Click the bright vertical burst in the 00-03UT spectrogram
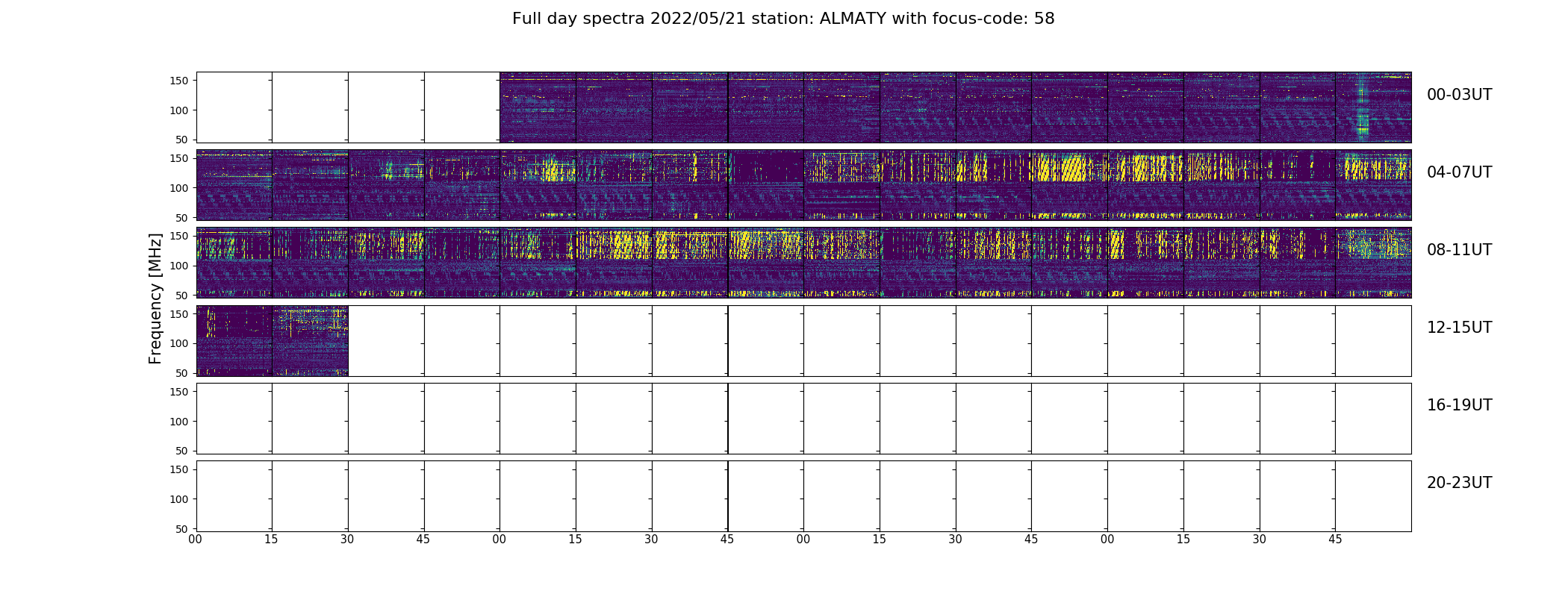This screenshot has width=1568, height=597. [x=1362, y=107]
